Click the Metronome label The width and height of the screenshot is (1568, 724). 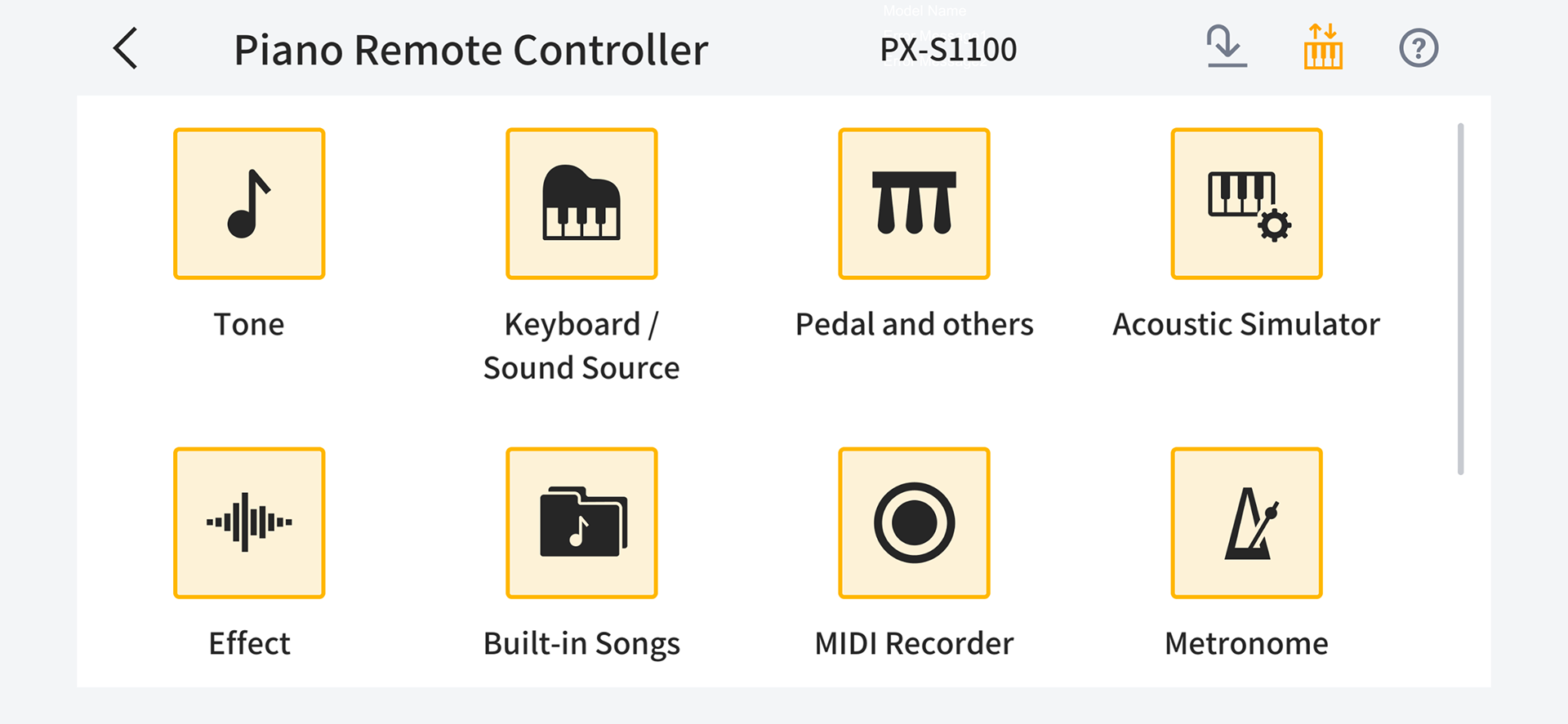point(1245,643)
